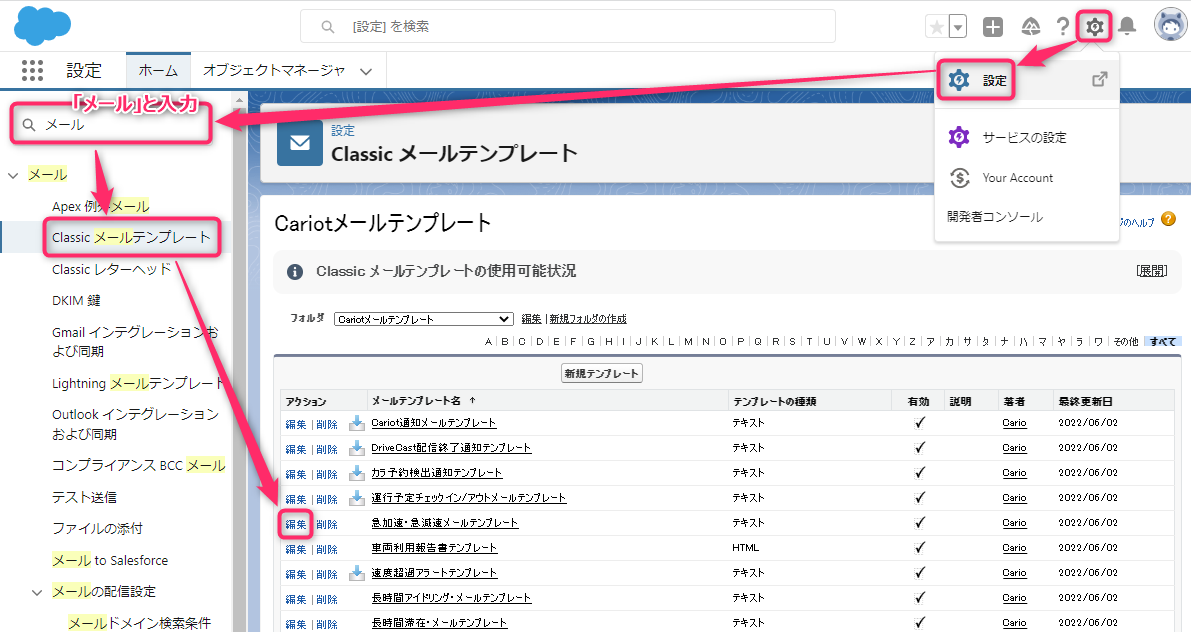Open the global actions plus icon
This screenshot has width=1191, height=632.
click(x=993, y=27)
